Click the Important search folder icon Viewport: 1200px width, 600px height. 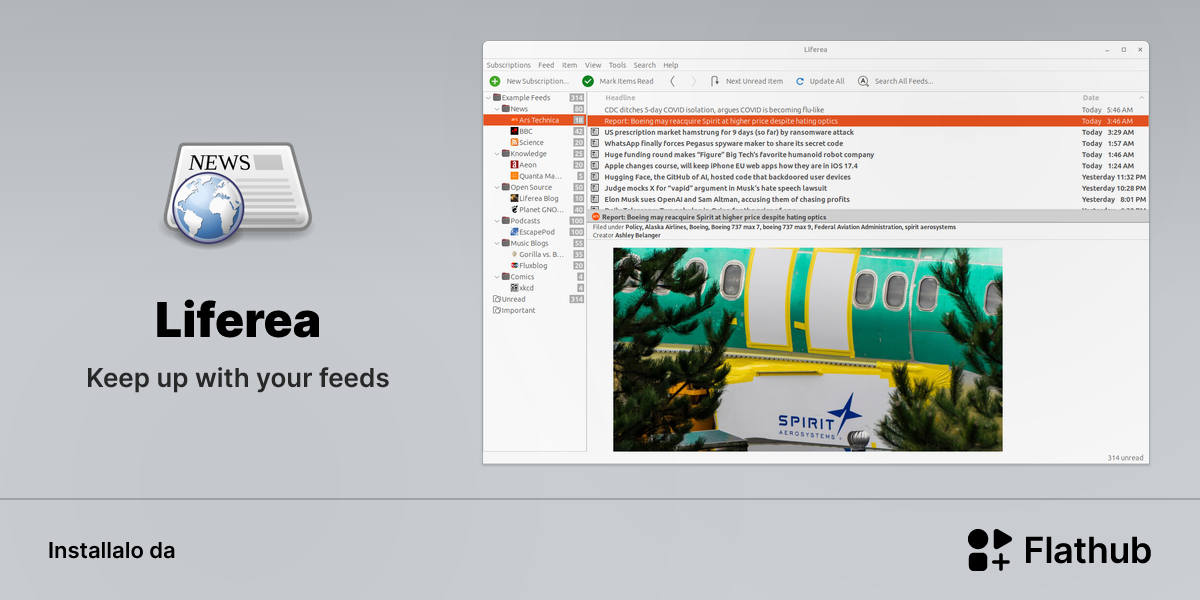[x=496, y=310]
